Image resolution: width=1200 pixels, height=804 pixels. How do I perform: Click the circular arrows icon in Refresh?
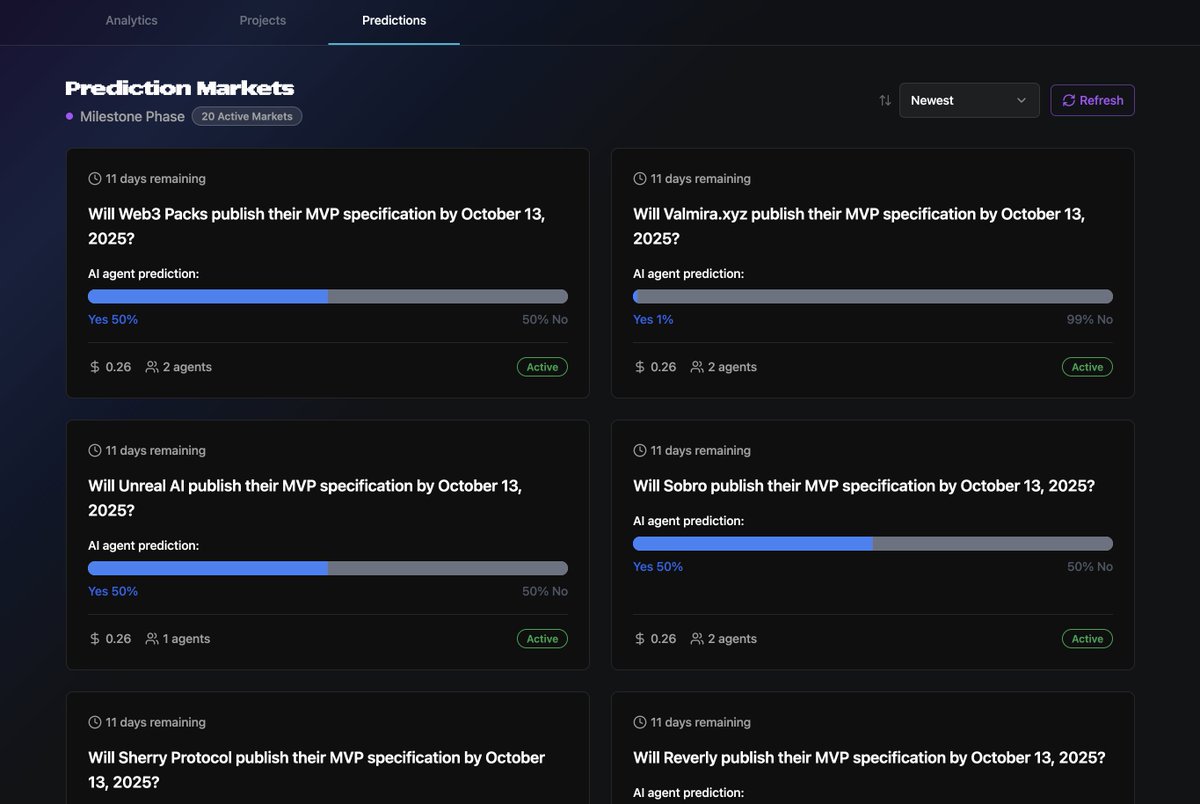[x=1069, y=100]
